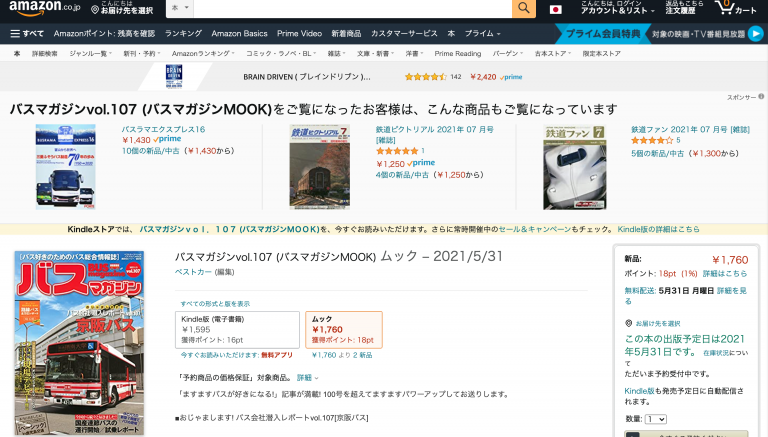Click the 5個の新品/中古 offer link
Screen dimensions: 768x437
[x=657, y=153]
